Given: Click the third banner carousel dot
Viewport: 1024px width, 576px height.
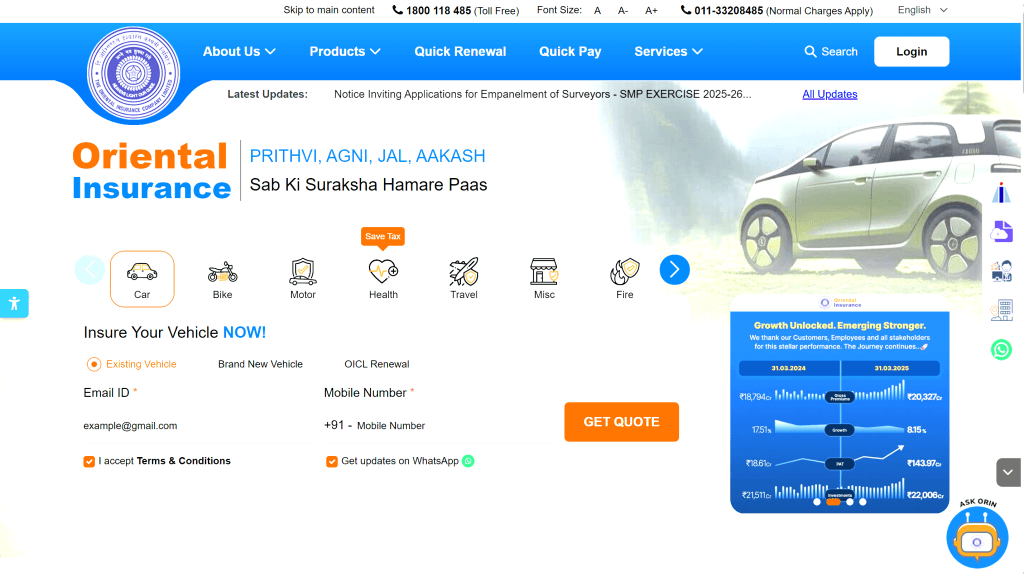Looking at the screenshot, I should [850, 502].
